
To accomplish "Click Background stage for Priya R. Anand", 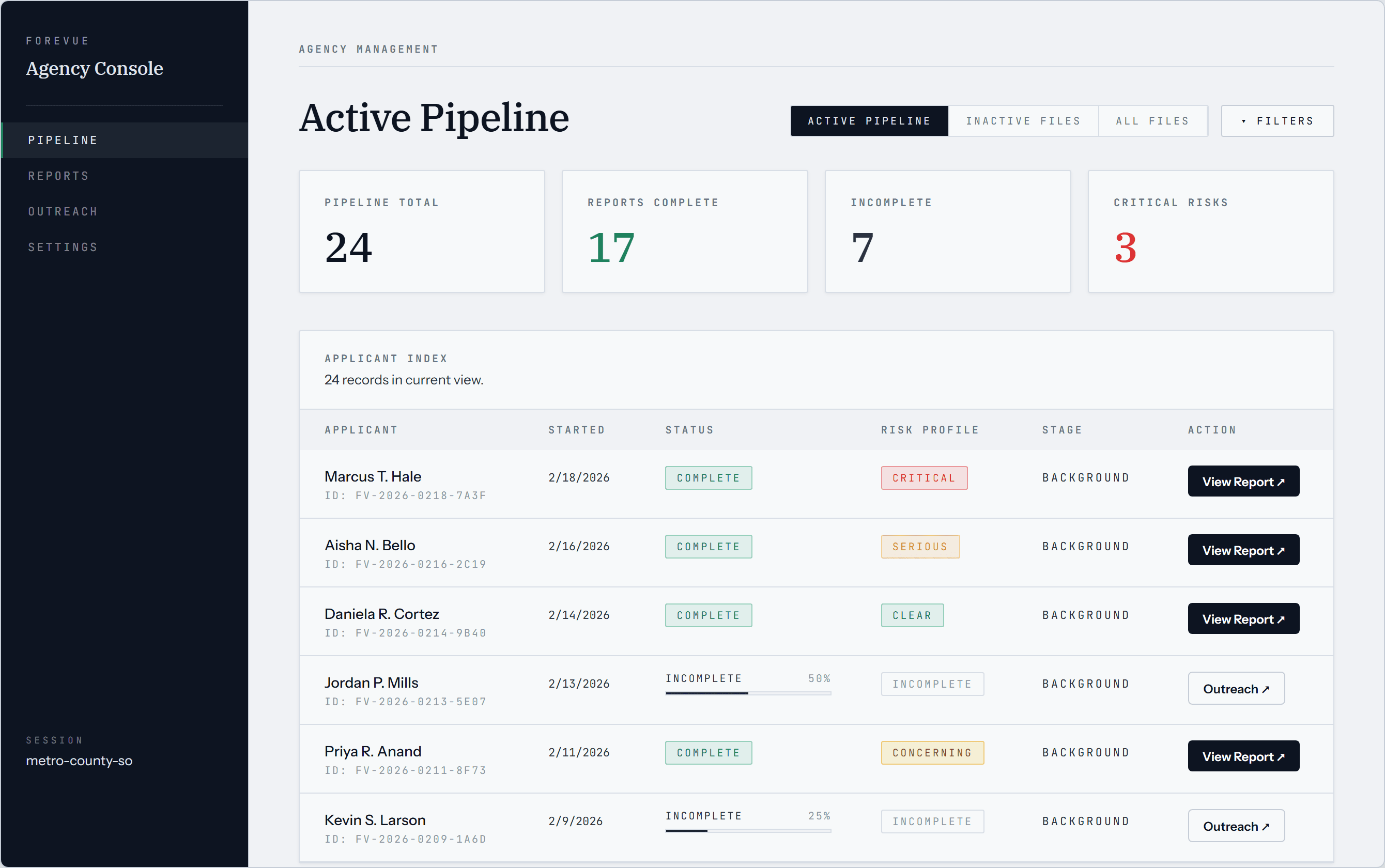I will [1086, 753].
